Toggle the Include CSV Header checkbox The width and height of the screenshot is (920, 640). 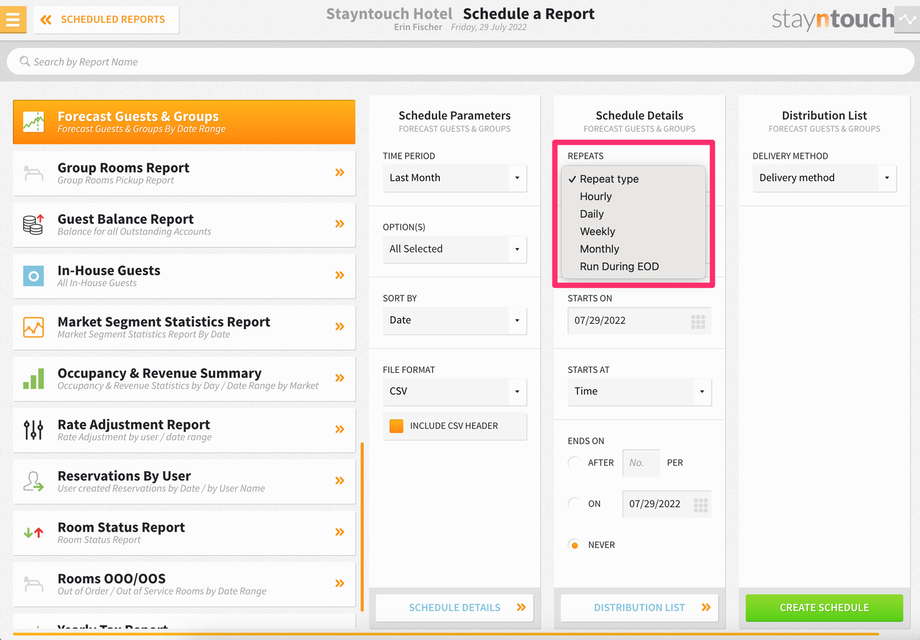(x=397, y=426)
